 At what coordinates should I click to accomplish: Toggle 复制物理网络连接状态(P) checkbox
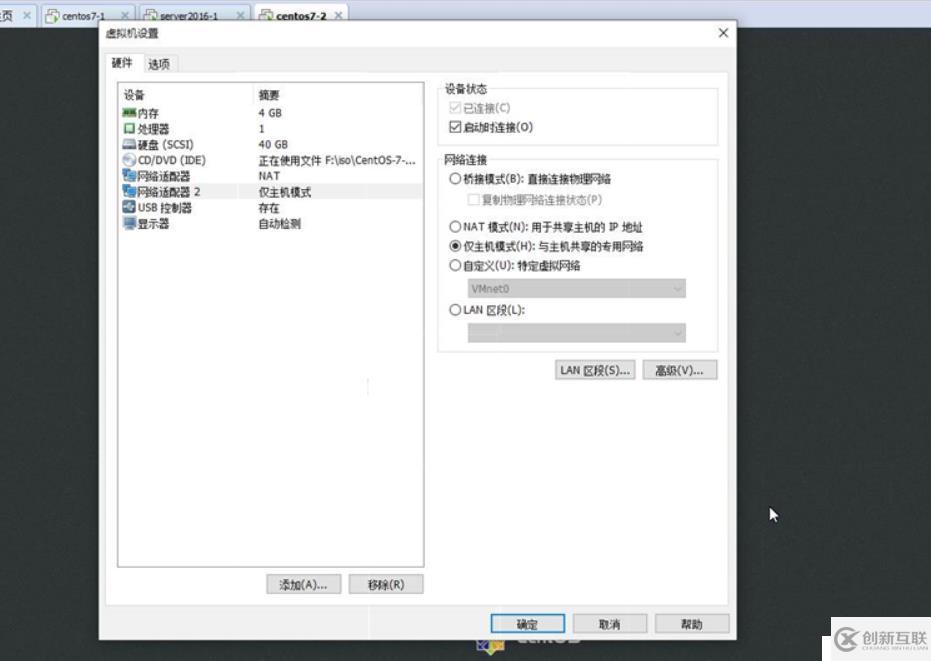click(473, 200)
